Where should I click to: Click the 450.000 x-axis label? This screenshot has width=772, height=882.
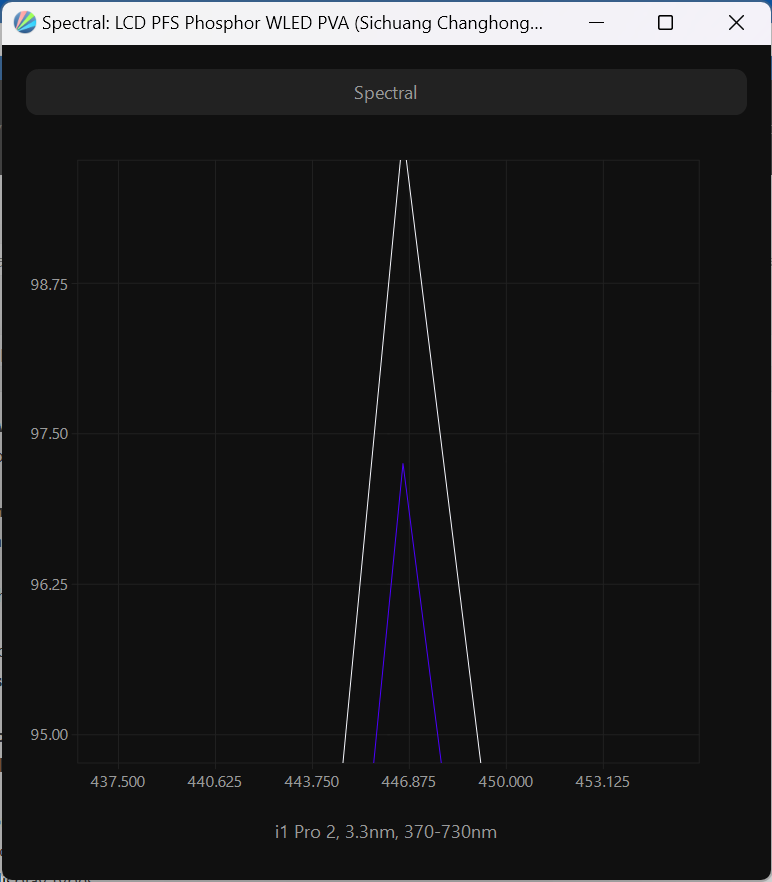click(x=506, y=782)
